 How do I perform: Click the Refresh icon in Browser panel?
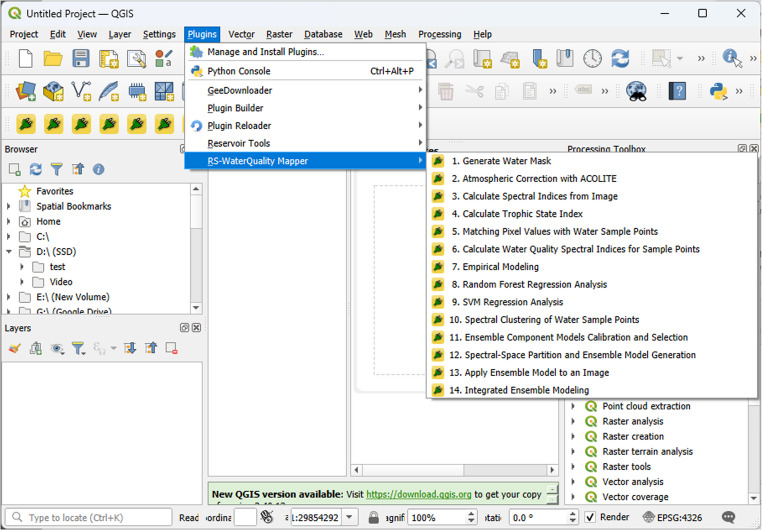click(x=35, y=169)
